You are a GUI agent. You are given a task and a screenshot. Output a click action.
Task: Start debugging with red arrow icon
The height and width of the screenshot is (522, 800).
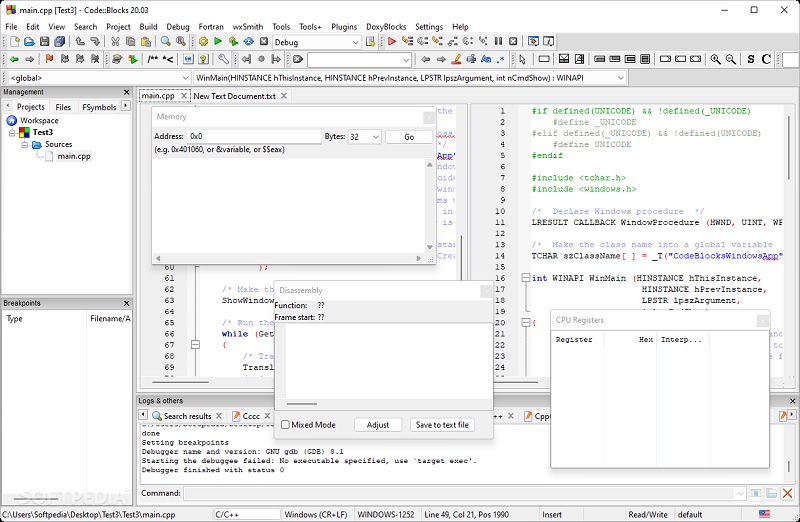(x=392, y=42)
